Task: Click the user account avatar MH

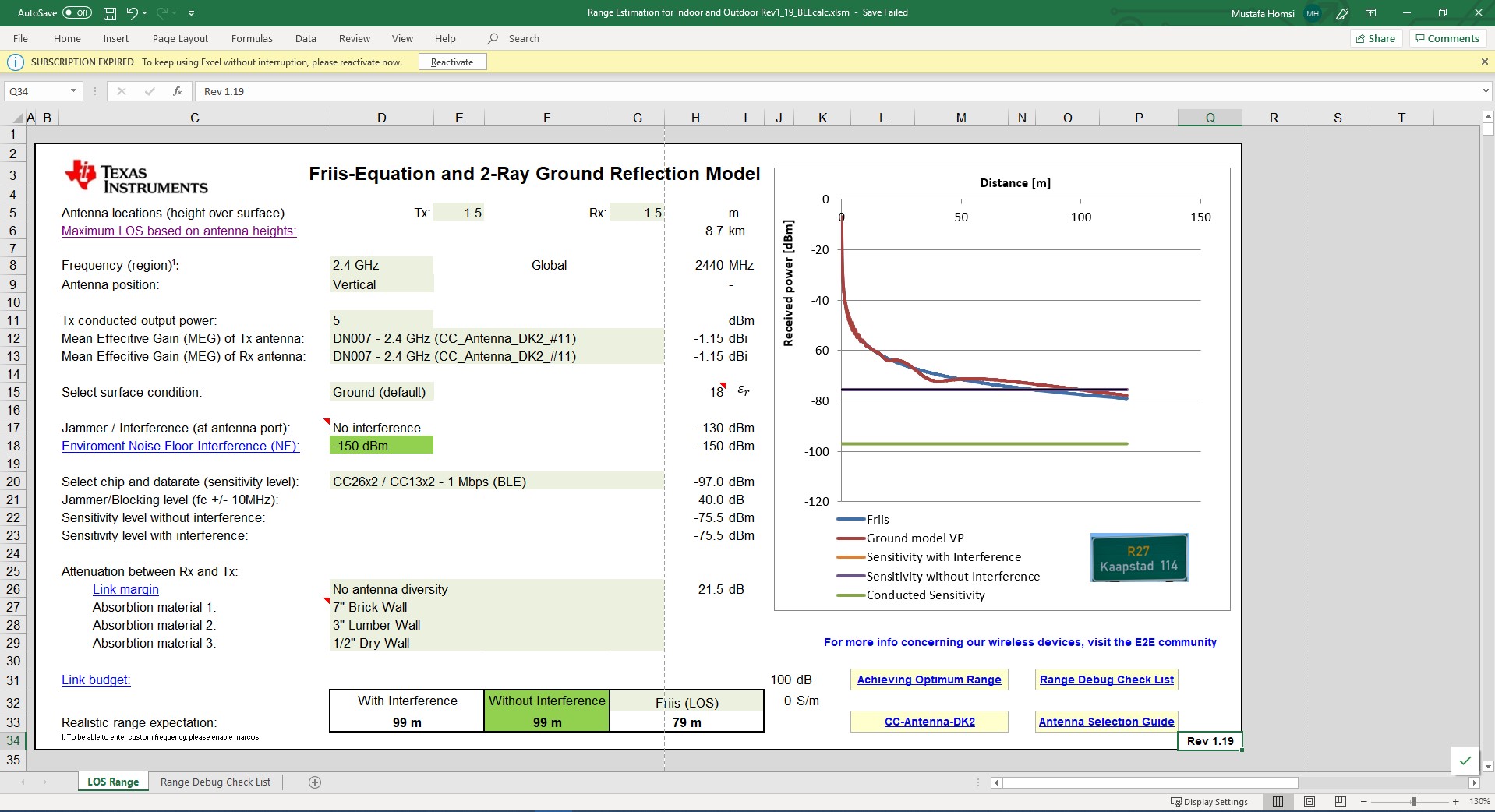Action: pos(1313,13)
